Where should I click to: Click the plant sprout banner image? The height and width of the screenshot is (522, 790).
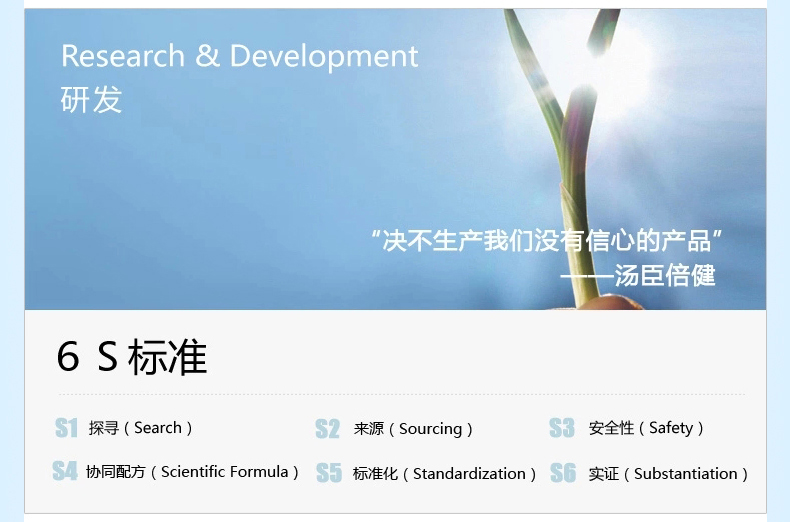pos(396,159)
